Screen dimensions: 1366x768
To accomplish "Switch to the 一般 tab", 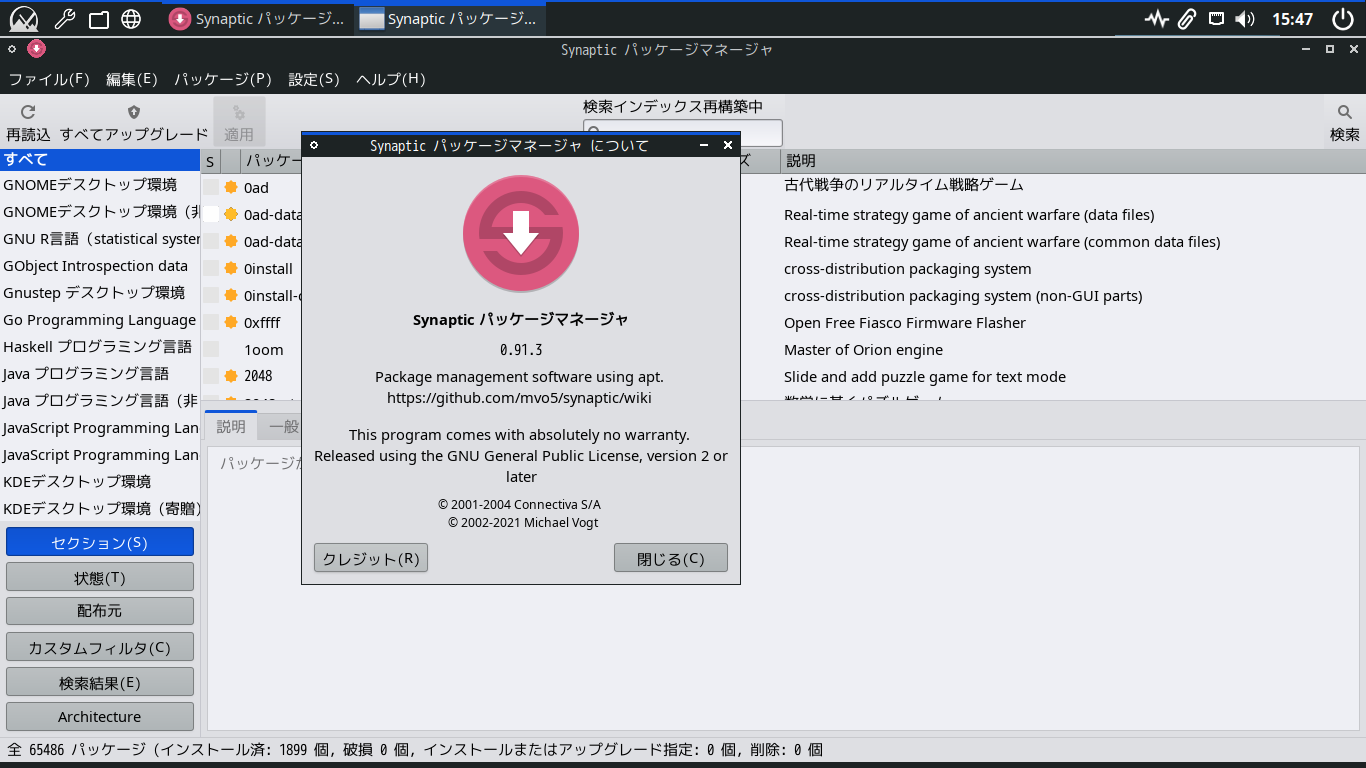I will pyautogui.click(x=284, y=426).
